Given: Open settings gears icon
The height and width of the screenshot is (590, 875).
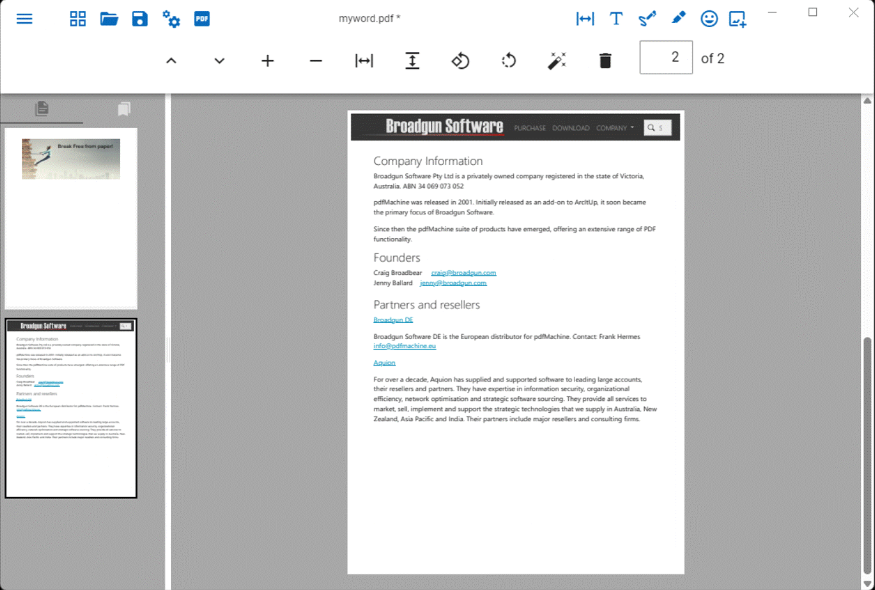Looking at the screenshot, I should point(171,19).
